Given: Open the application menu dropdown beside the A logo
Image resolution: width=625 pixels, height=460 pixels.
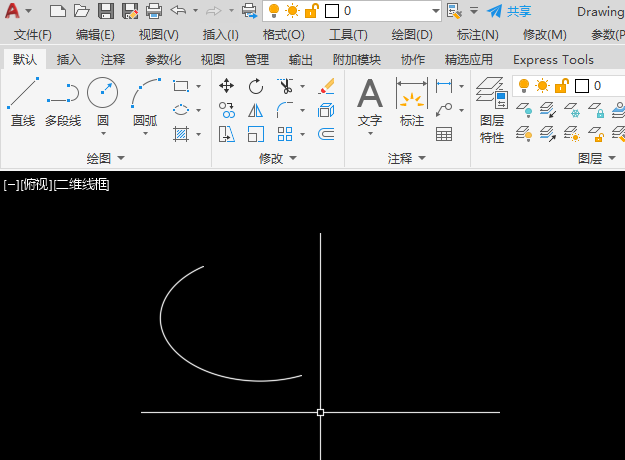Looking at the screenshot, I should [28, 11].
